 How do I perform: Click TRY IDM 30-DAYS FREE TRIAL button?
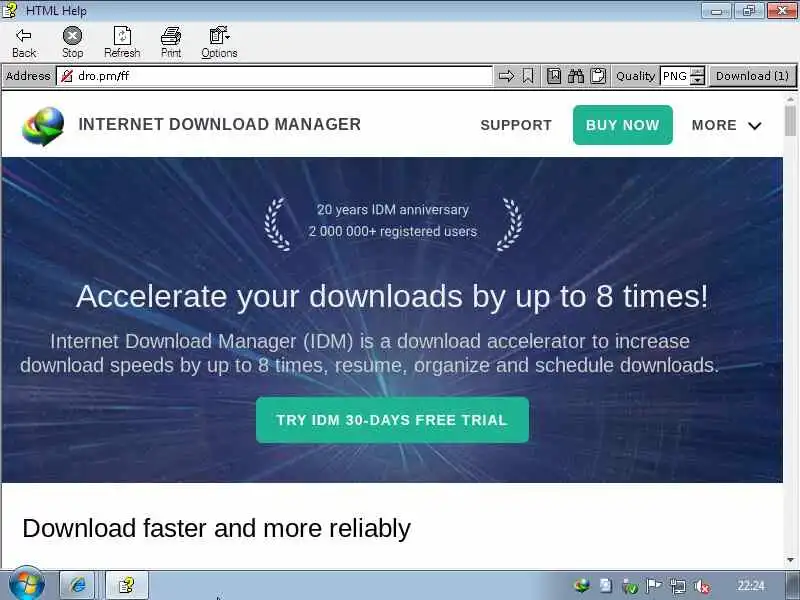point(392,420)
